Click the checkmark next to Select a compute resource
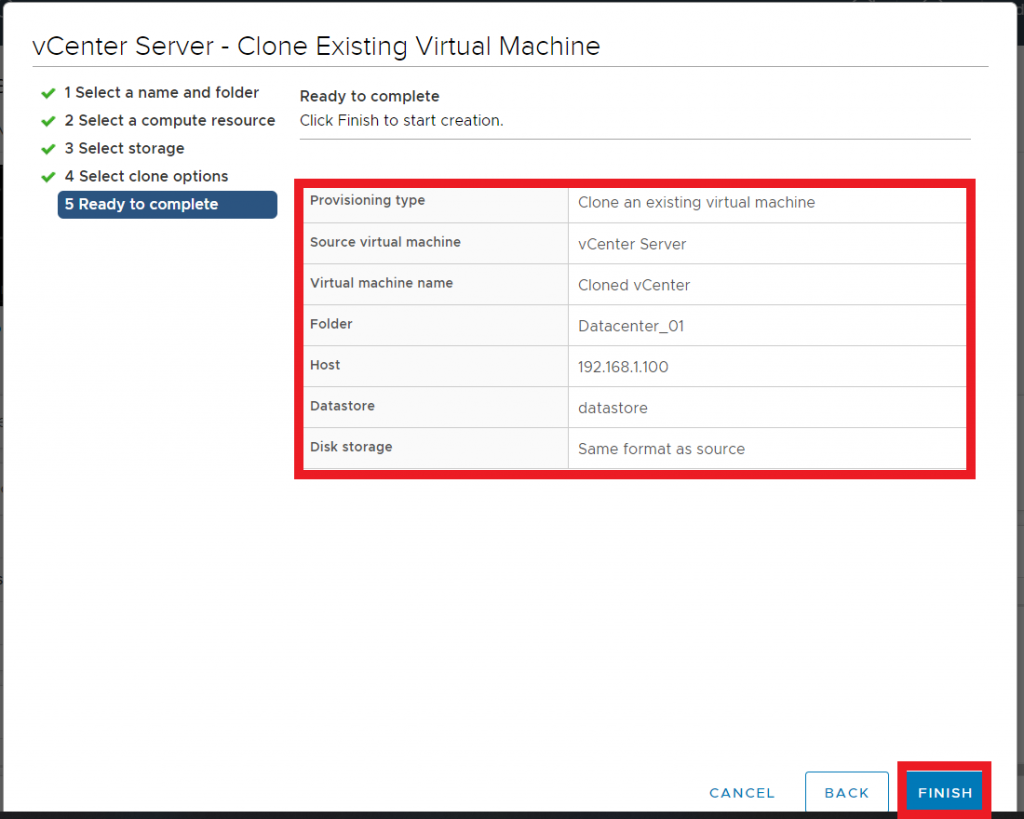The height and width of the screenshot is (819, 1024). tap(47, 120)
